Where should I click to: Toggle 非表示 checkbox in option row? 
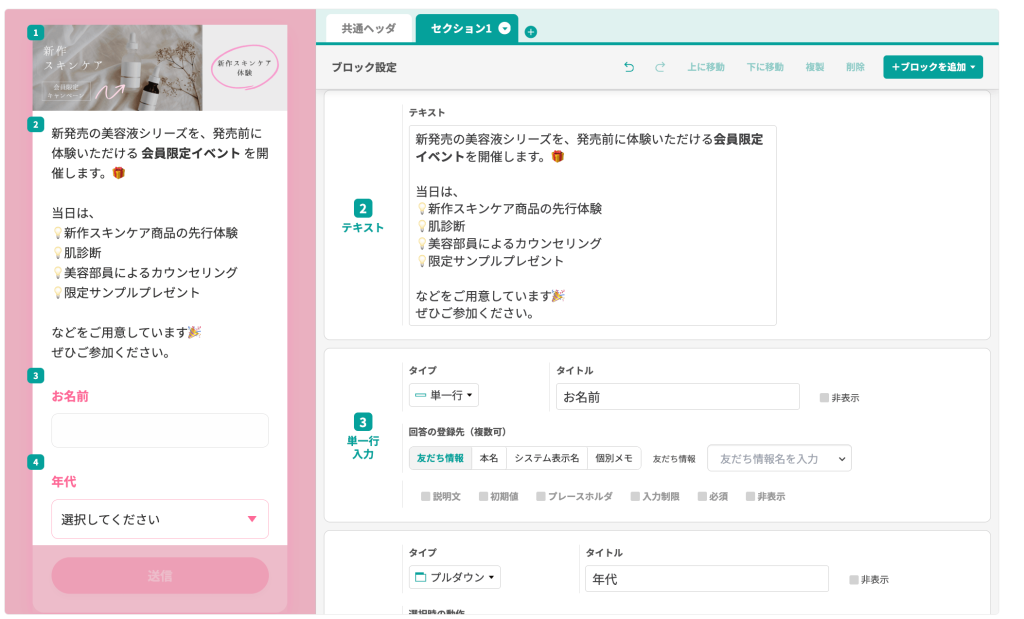tap(750, 496)
